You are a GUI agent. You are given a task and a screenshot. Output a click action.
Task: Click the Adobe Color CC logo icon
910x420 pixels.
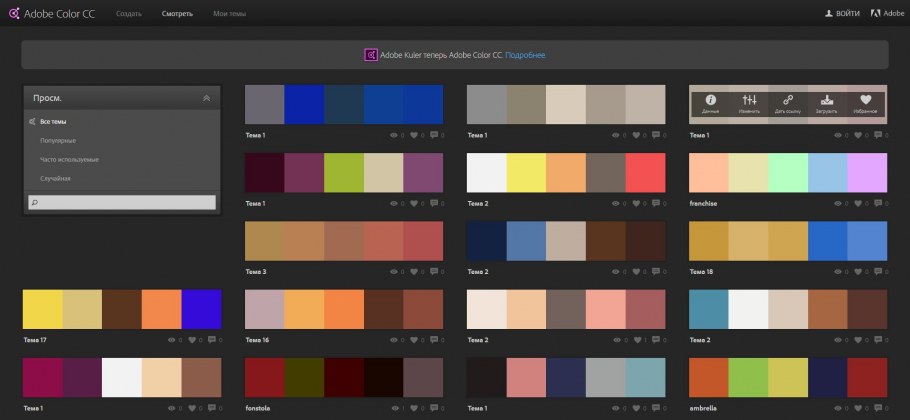point(11,14)
